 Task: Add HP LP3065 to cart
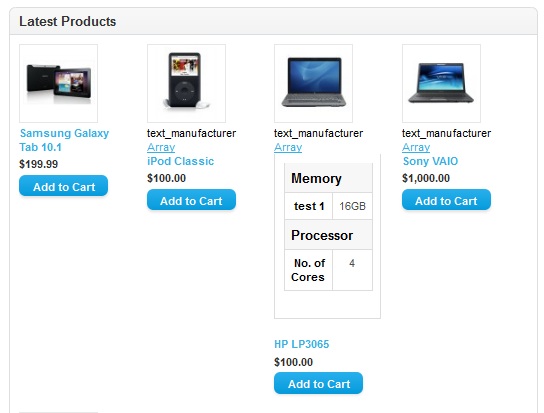tap(318, 384)
